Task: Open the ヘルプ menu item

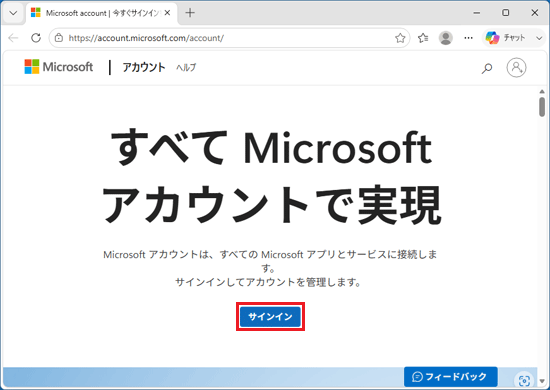Action: click(x=186, y=67)
